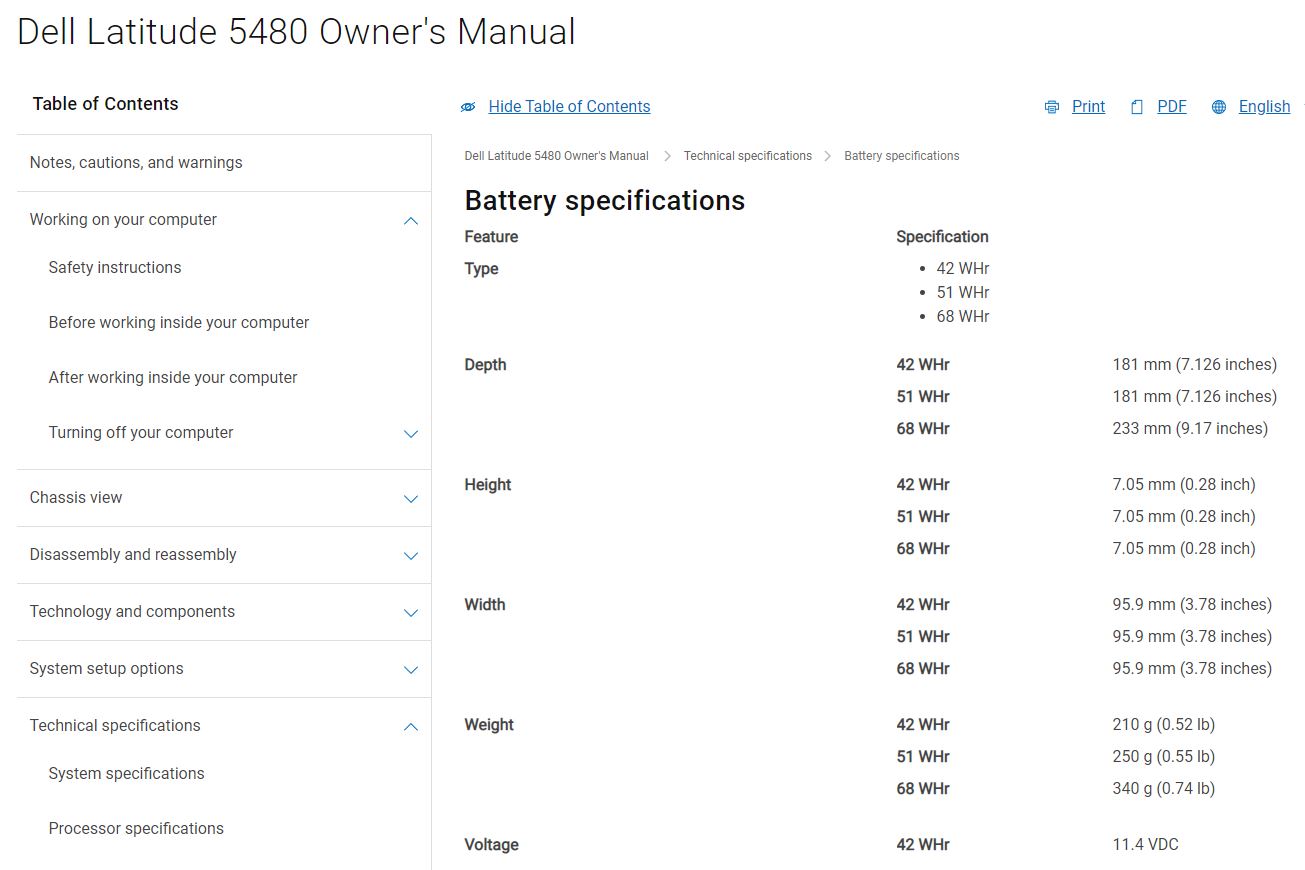The image size is (1305, 870).
Task: Open the Print link
Action: coord(1088,107)
